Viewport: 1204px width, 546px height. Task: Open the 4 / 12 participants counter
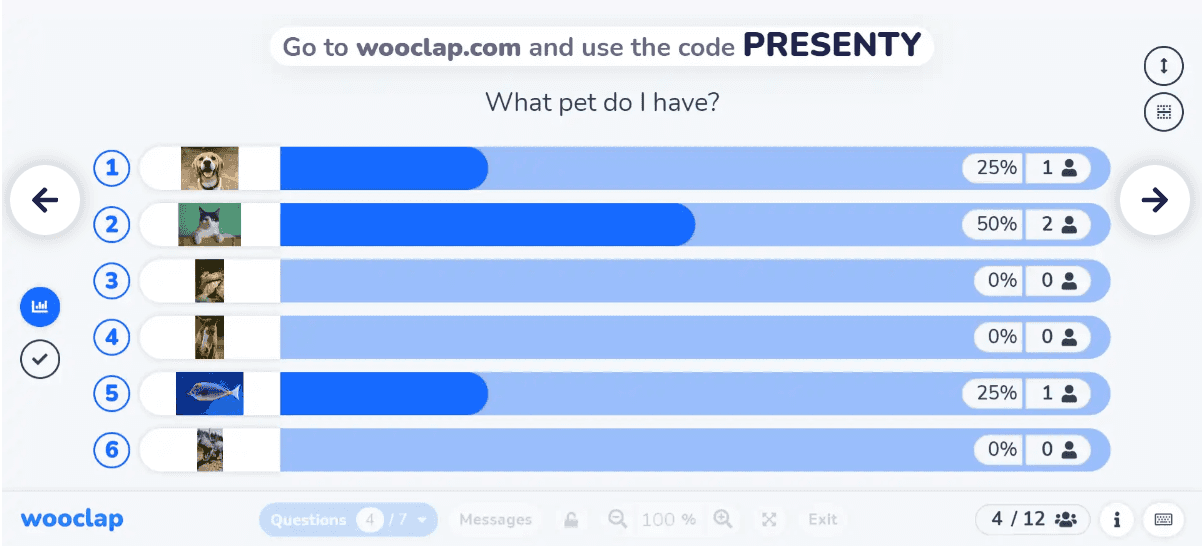(1034, 519)
